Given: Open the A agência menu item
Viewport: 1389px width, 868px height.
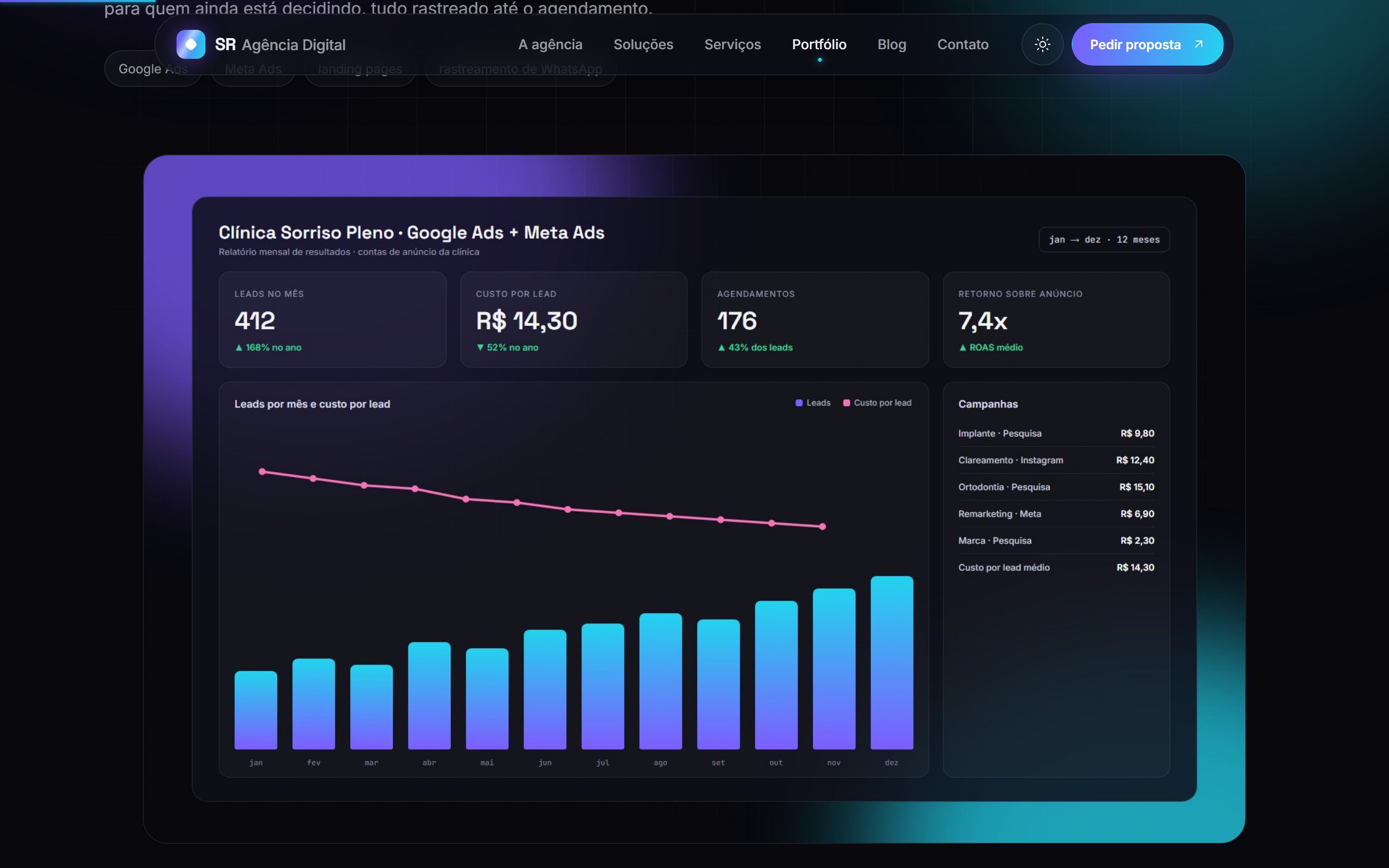Looking at the screenshot, I should tap(550, 44).
